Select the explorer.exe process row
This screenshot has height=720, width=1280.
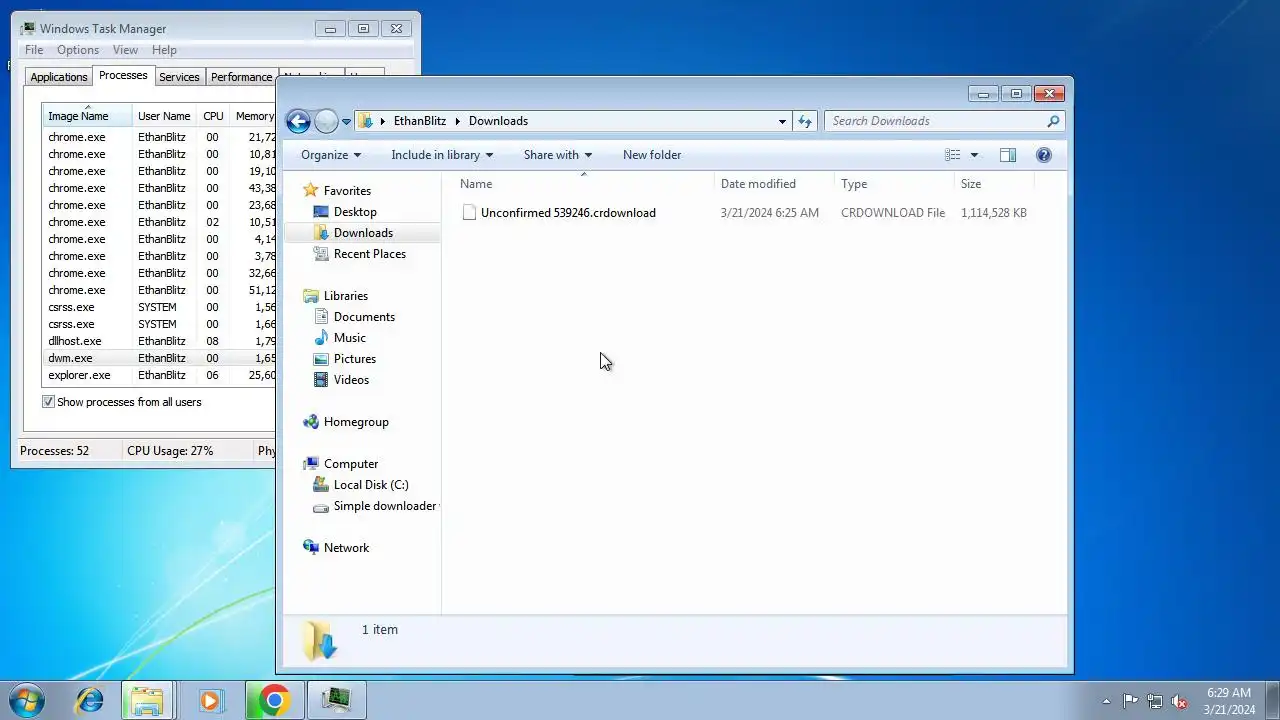(x=160, y=375)
